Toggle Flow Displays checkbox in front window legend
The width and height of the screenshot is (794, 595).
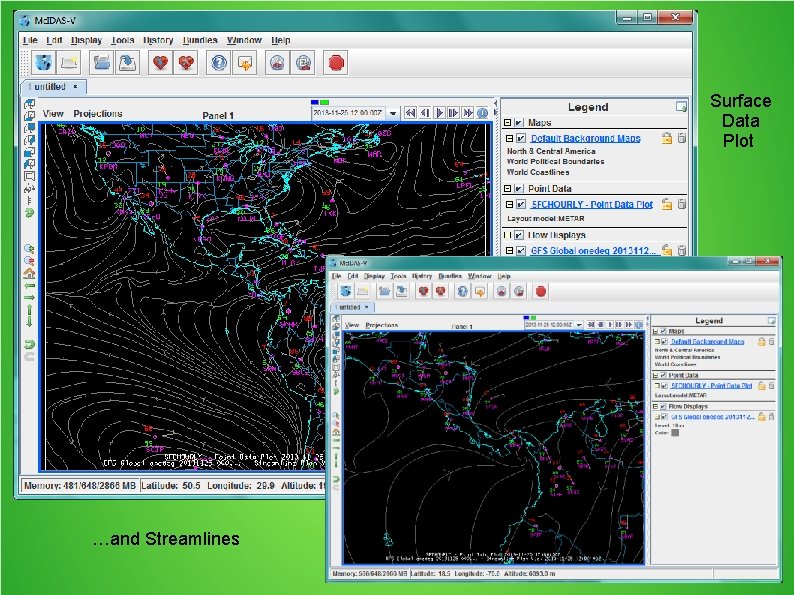[x=662, y=407]
